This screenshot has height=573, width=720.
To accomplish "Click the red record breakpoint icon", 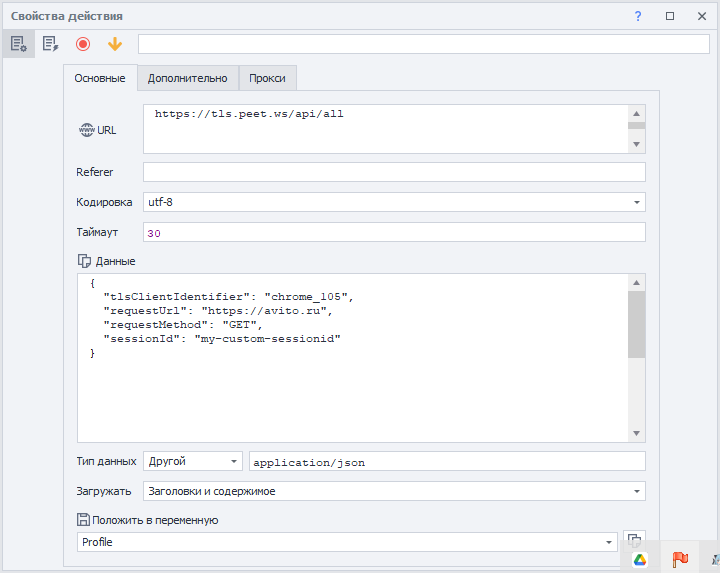I will point(83,44).
